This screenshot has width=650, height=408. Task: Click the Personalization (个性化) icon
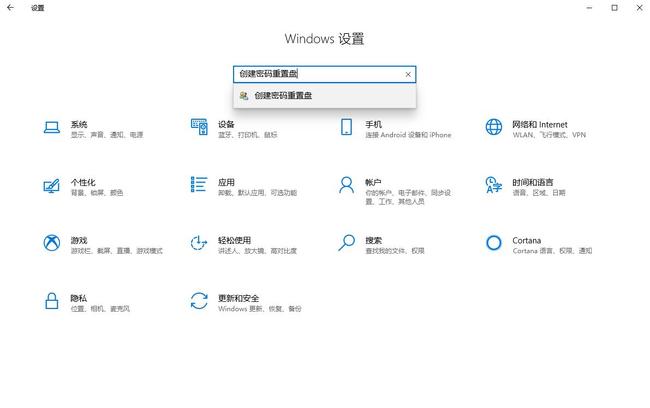coord(52,186)
